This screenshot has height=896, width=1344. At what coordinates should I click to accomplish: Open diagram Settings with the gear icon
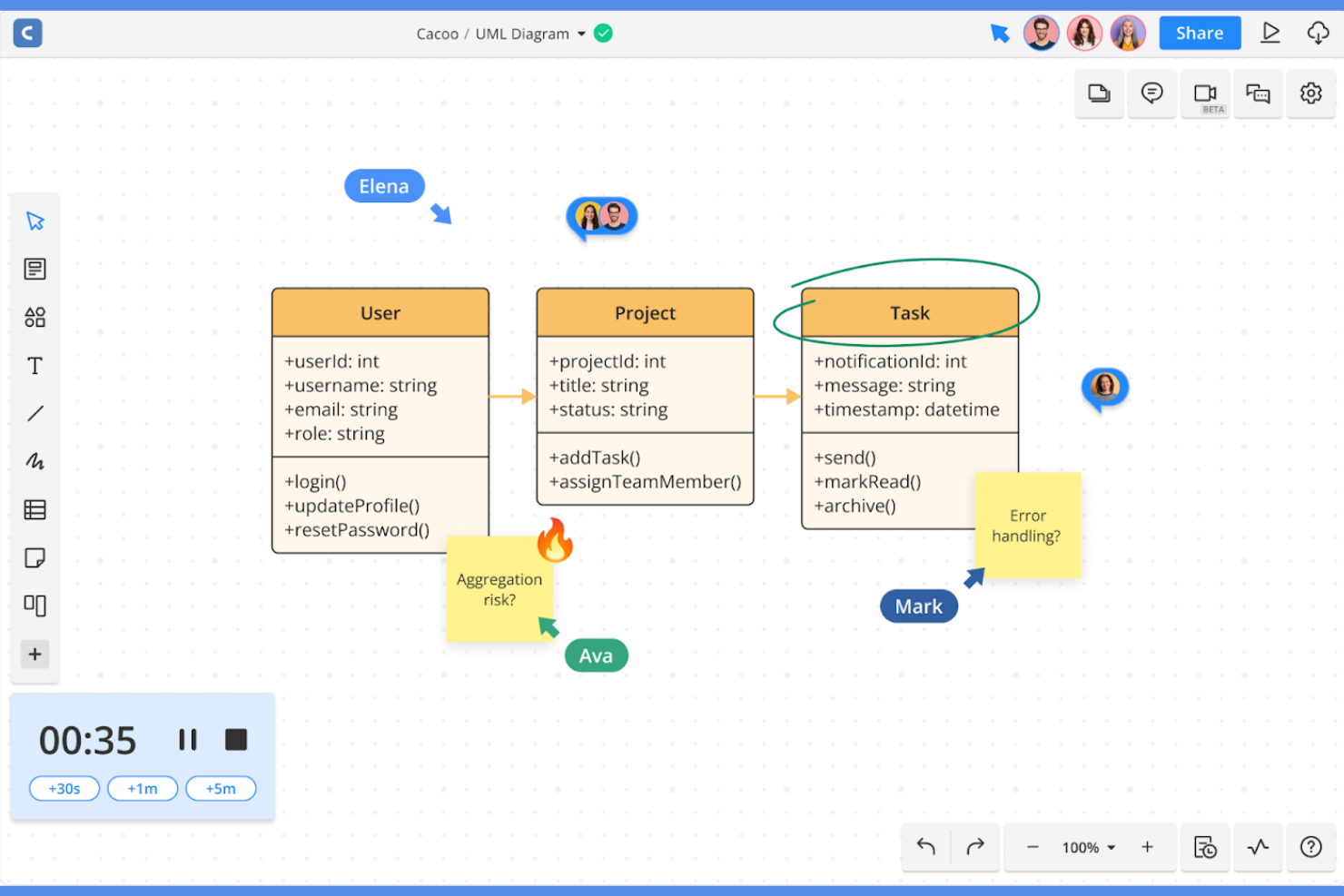(x=1310, y=93)
